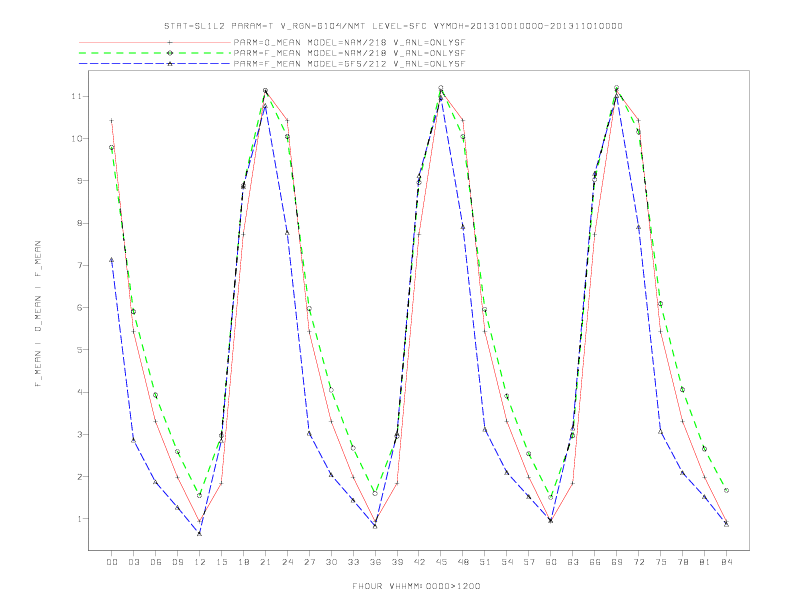Select the PARM=O_MEAN MODEL=NAM/218 legend entry

tap(349, 42)
